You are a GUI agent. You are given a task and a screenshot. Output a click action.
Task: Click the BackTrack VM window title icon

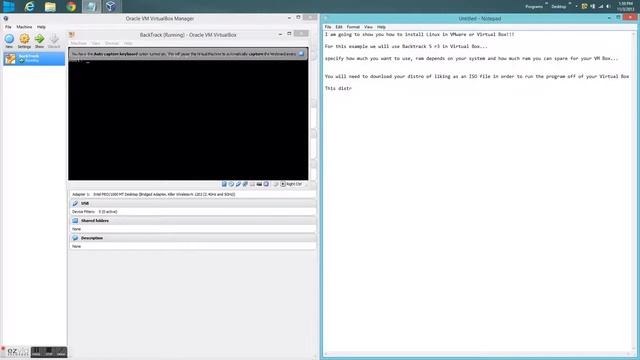click(x=71, y=35)
